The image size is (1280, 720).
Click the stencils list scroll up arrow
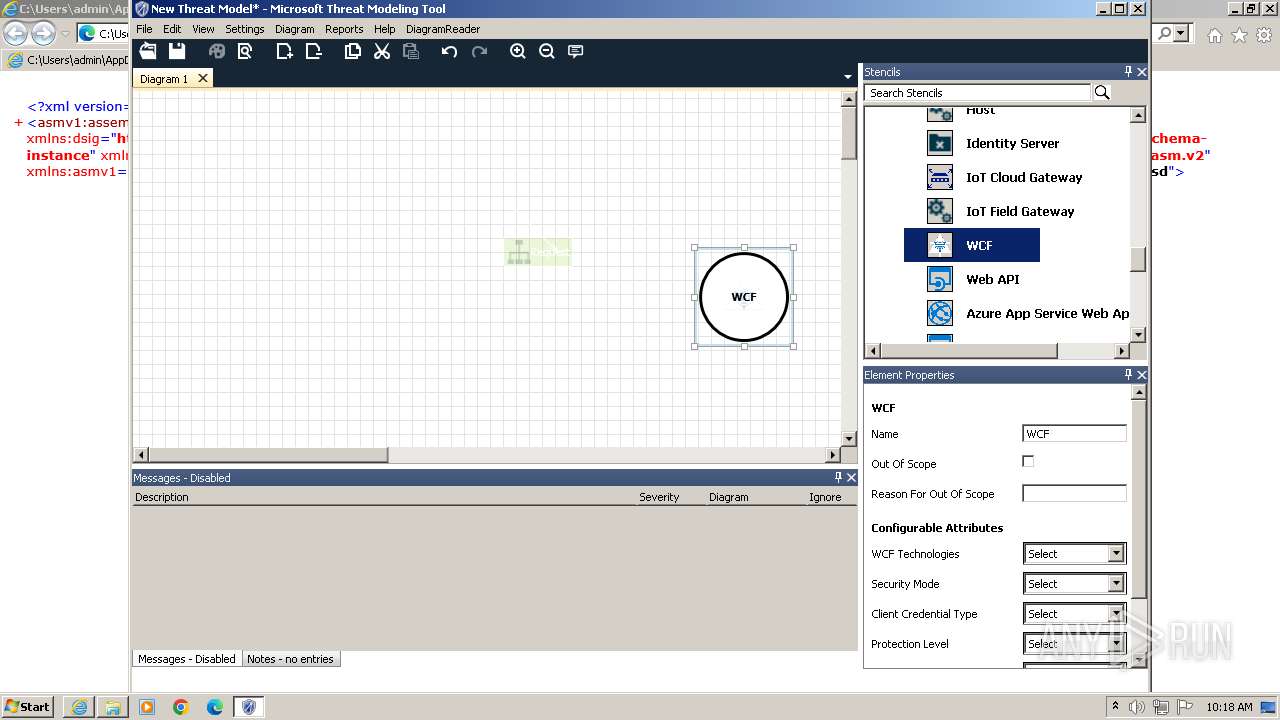1138,115
